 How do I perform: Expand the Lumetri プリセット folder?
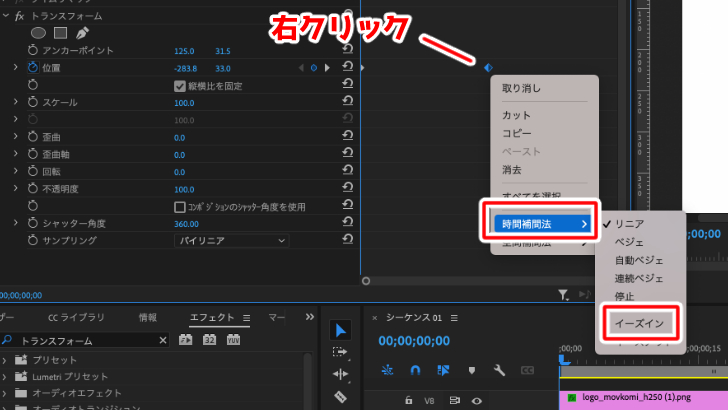coord(4,377)
